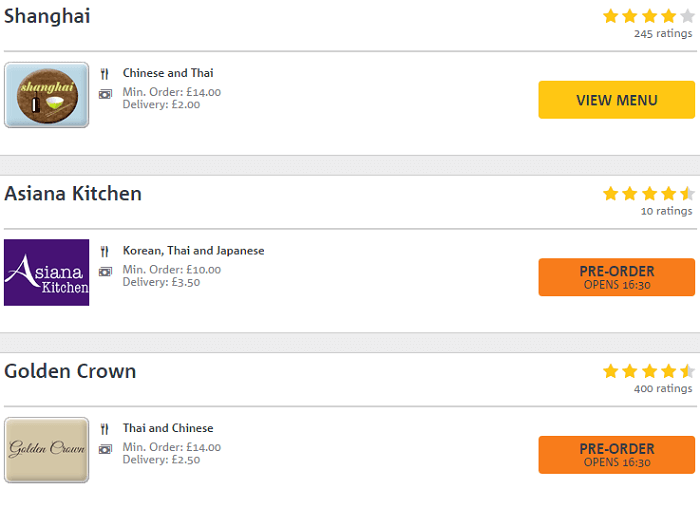This screenshot has width=700, height=508.
Task: Pre-order from Golden Crown
Action: [x=617, y=454]
